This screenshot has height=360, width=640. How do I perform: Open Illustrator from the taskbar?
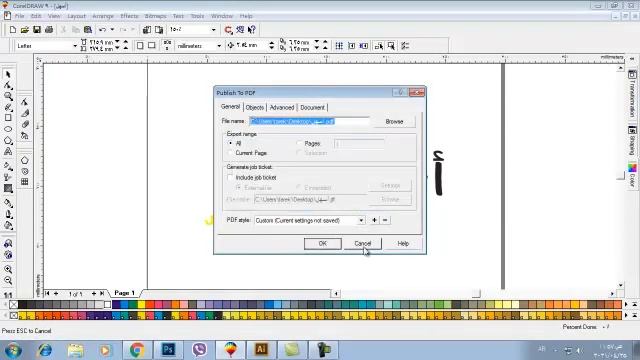(261, 350)
